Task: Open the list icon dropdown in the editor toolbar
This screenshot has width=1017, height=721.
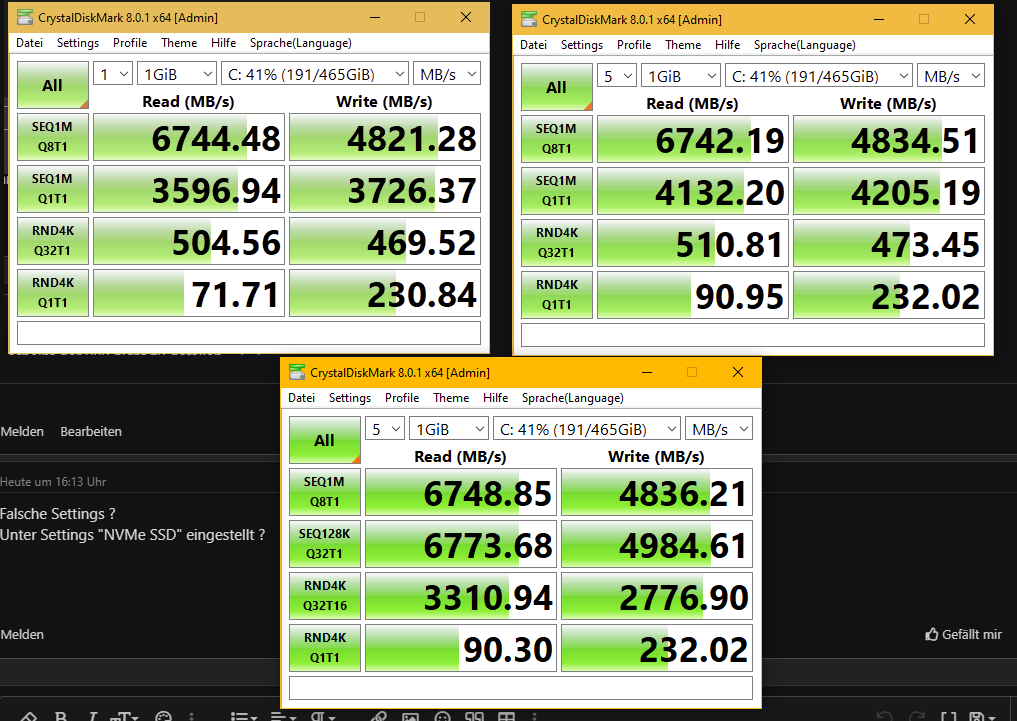Action: pos(244,716)
